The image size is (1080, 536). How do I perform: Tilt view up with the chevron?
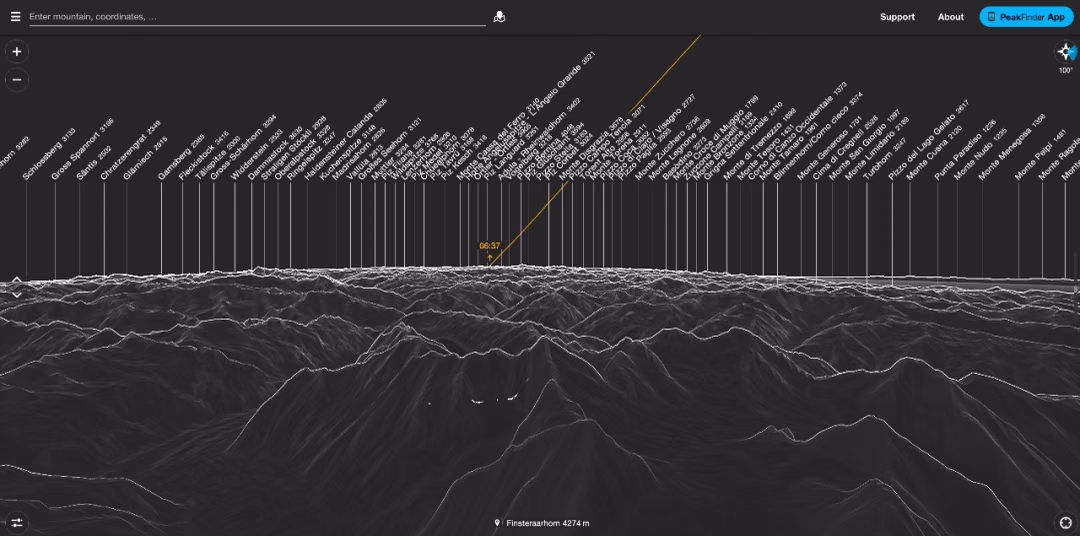(x=17, y=280)
